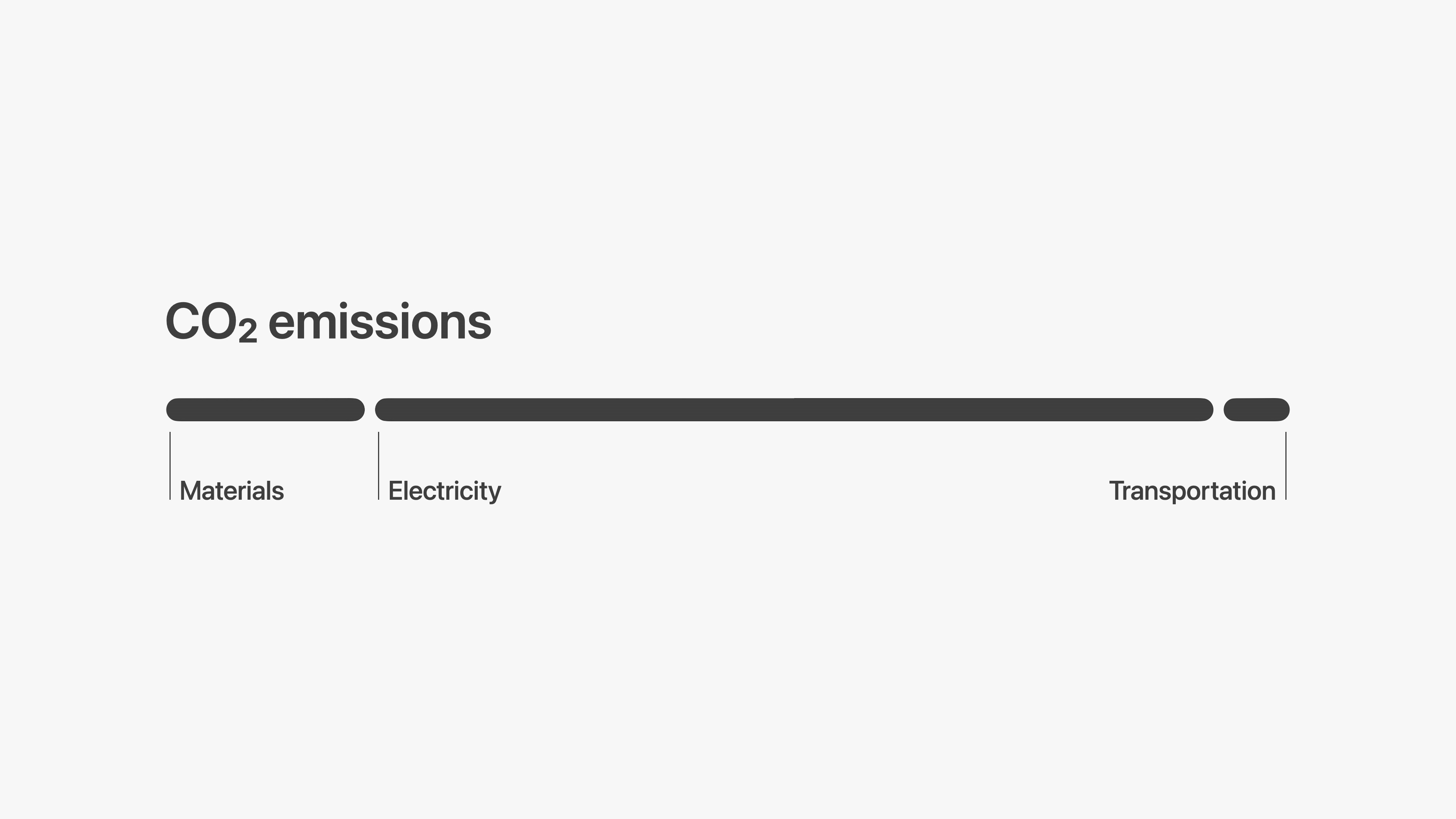
Task: Click the gap between Materials and Electricity bars
Action: pyautogui.click(x=370, y=410)
